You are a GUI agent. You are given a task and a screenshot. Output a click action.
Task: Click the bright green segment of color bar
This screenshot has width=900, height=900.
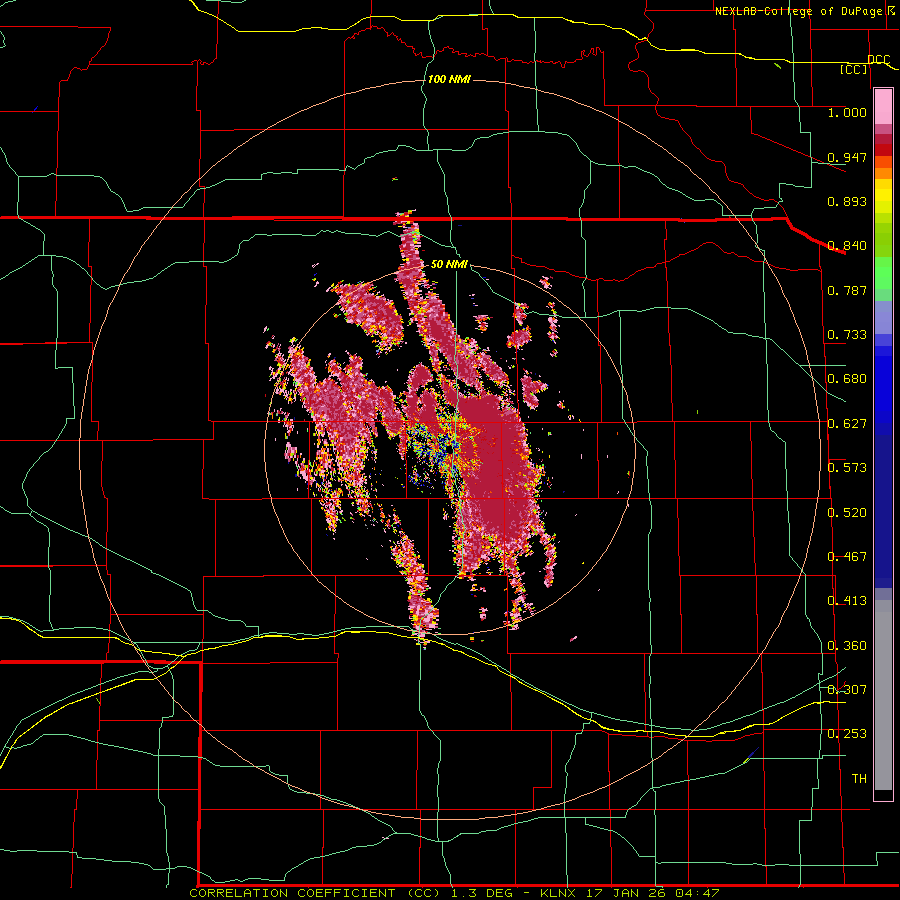(x=883, y=272)
